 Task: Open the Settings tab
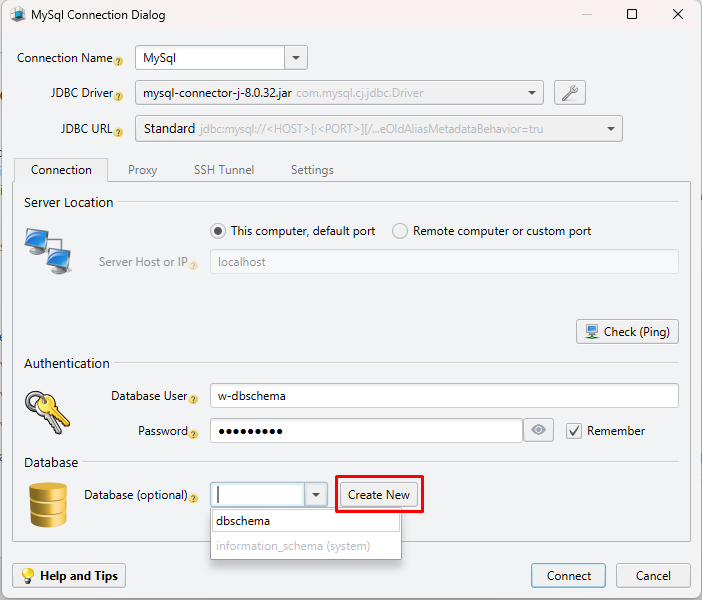(312, 170)
